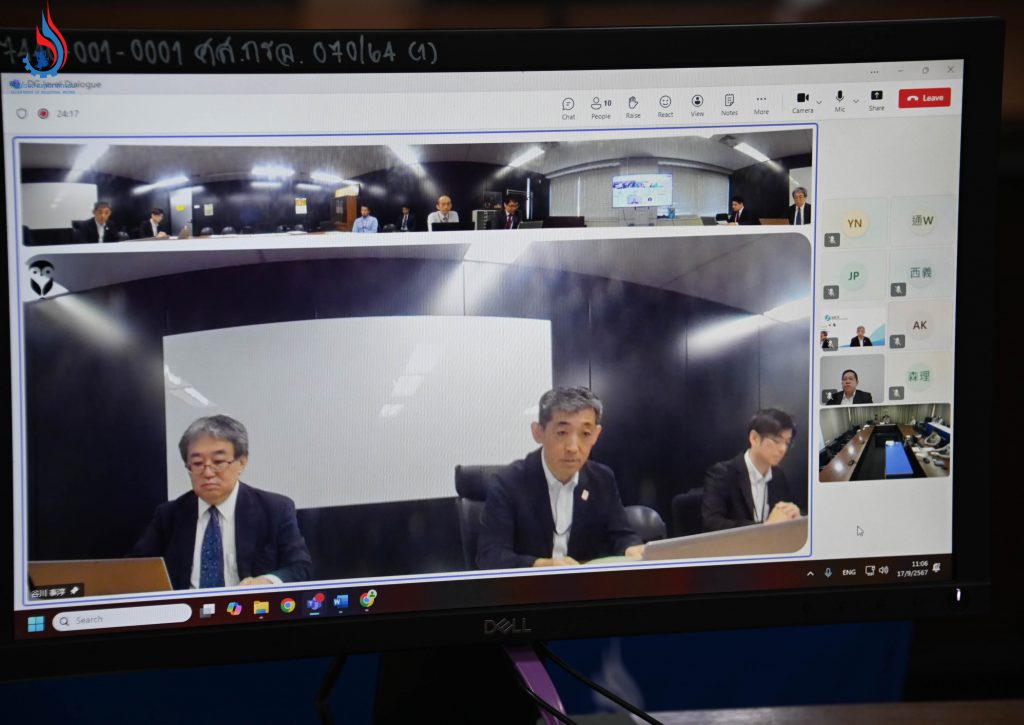The height and width of the screenshot is (725, 1024).
Task: Open the Chat panel
Action: tap(568, 106)
